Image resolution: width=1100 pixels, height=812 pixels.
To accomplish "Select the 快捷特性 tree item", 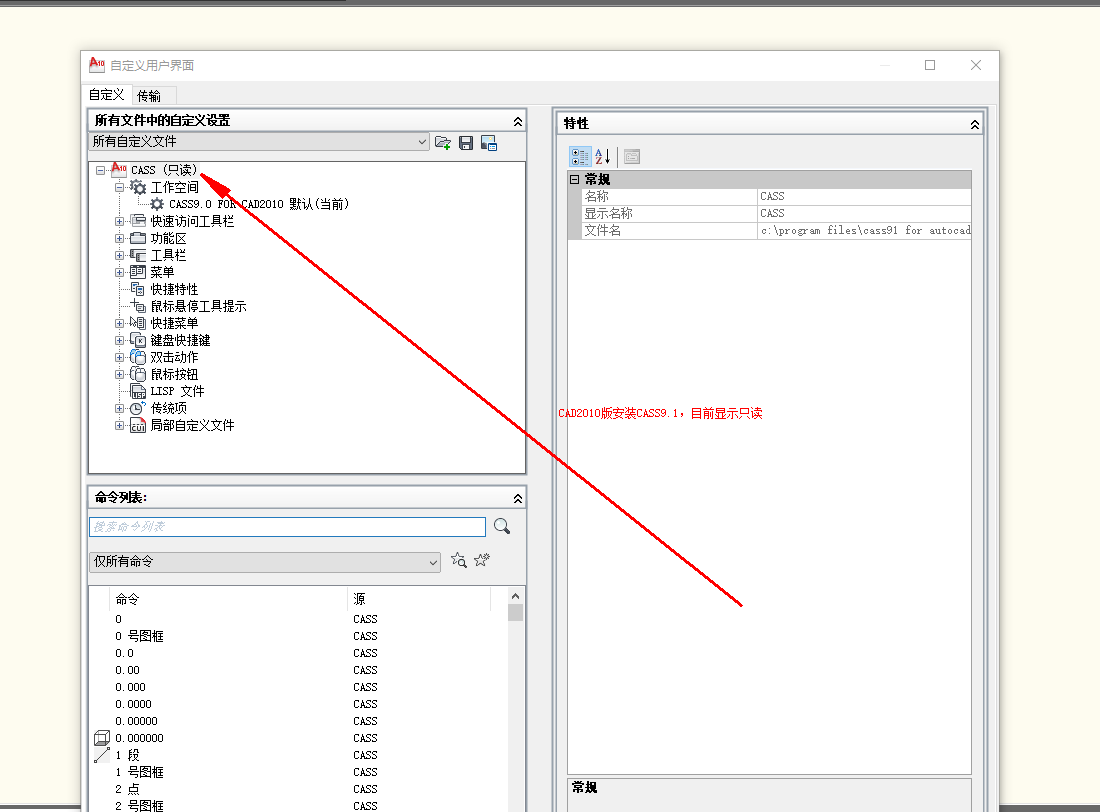I will pos(174,289).
